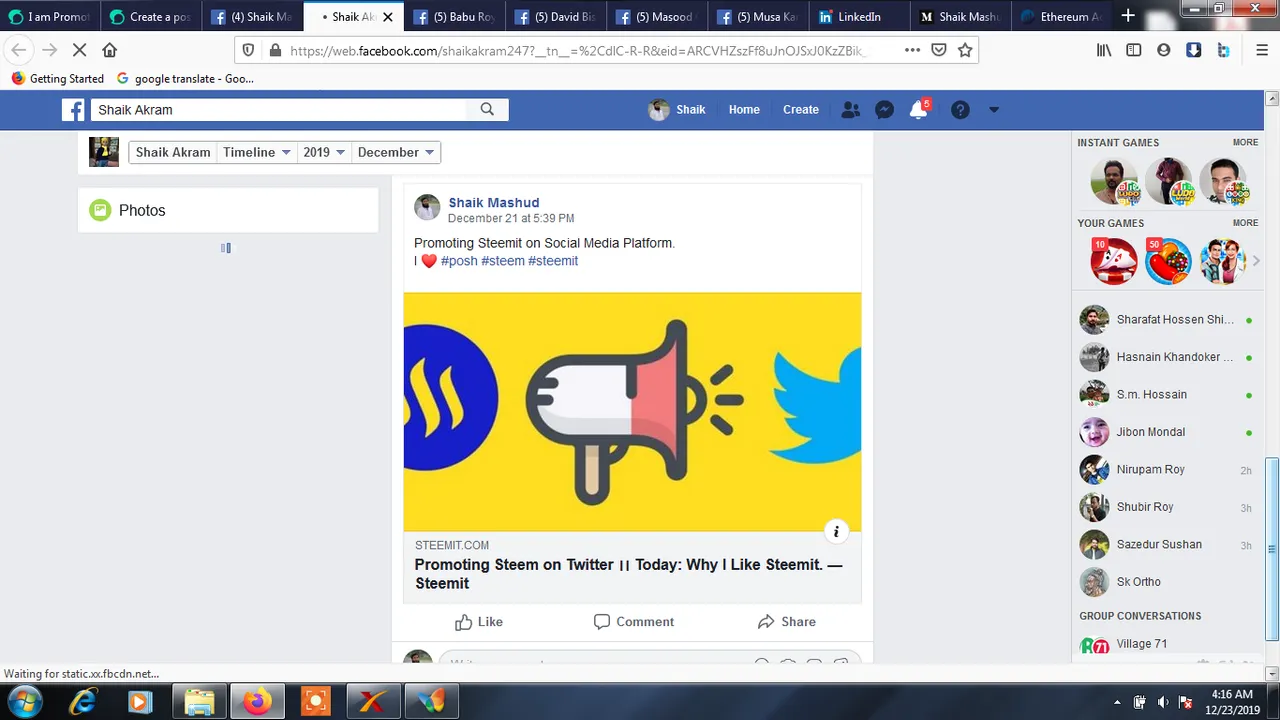1280x720 pixels.
Task: Open the Timeline dropdown
Action: pos(256,152)
